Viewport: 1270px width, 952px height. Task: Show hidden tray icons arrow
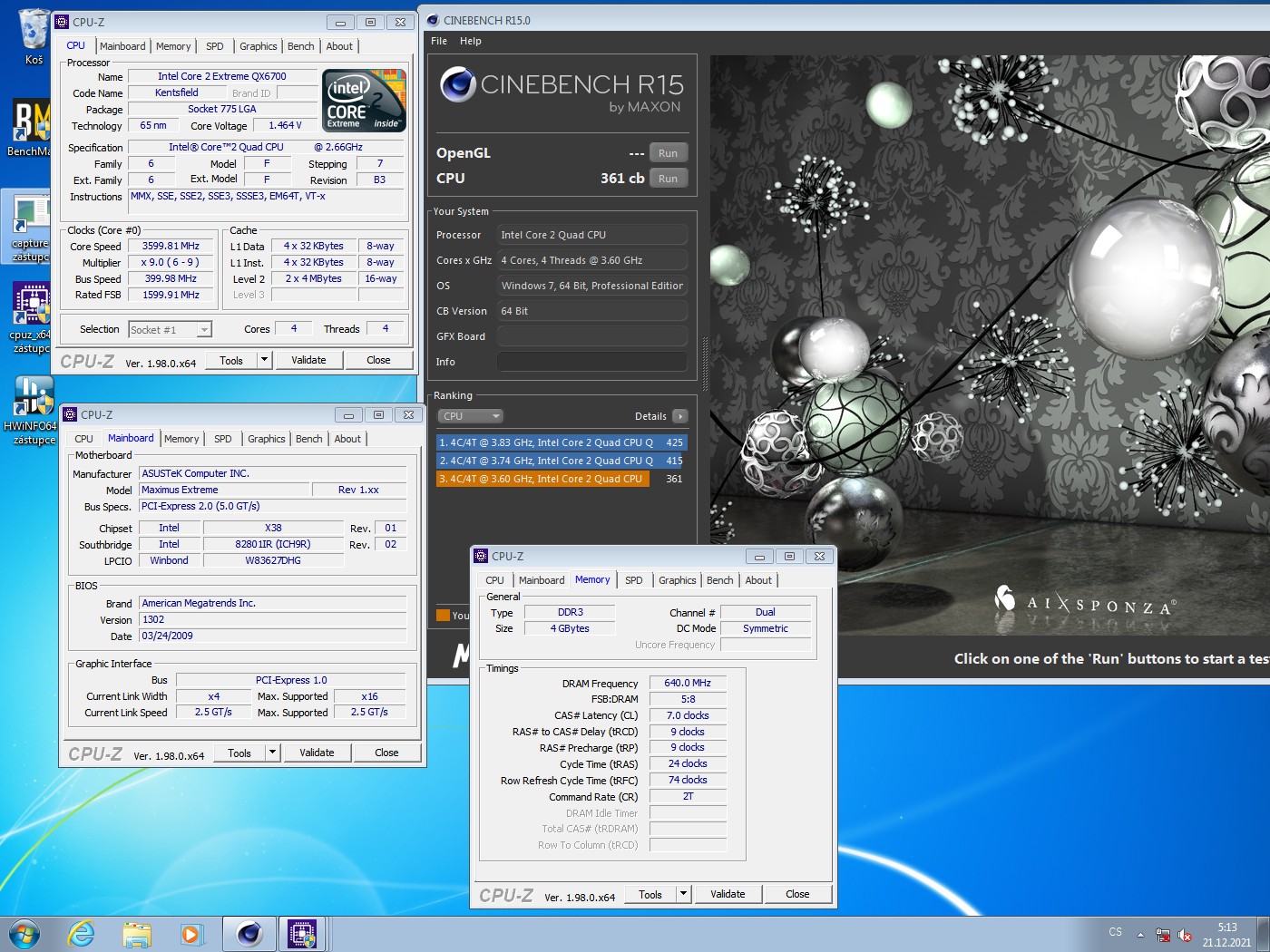1140,935
